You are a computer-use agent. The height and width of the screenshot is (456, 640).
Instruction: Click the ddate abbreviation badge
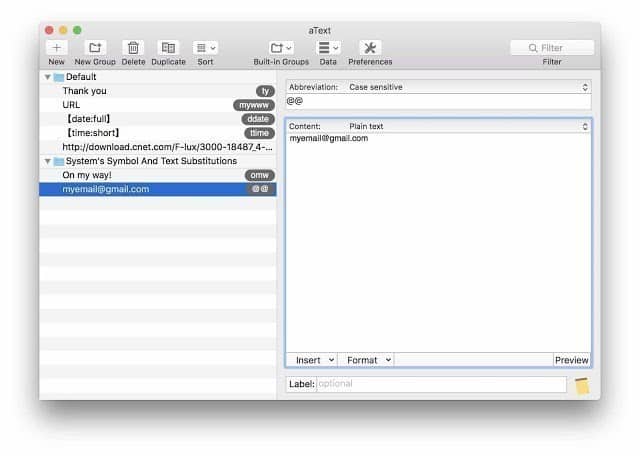(x=258, y=119)
